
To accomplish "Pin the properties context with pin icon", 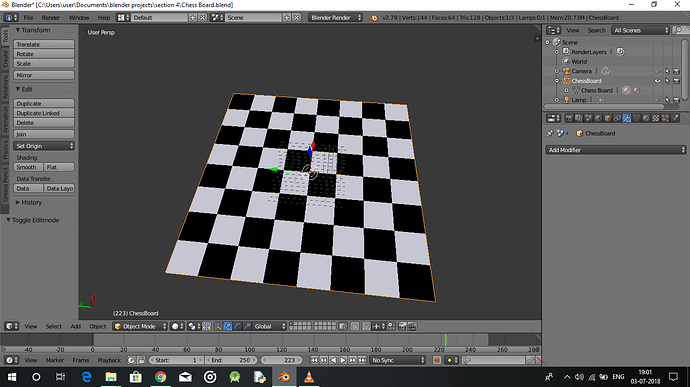I will 550,133.
